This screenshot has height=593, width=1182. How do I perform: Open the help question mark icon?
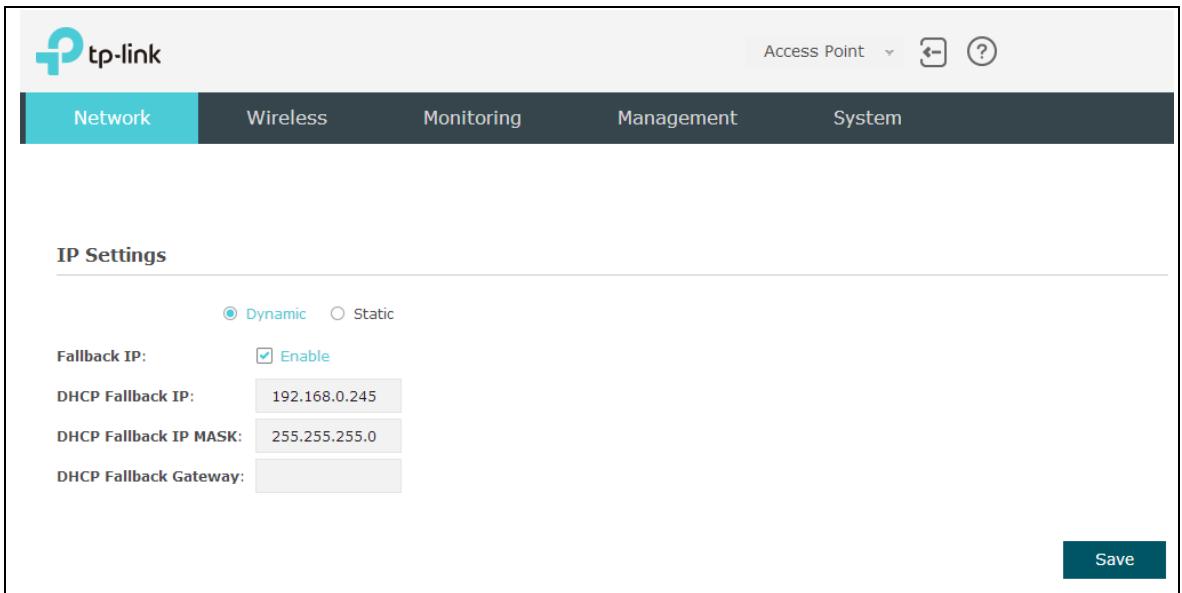(x=981, y=52)
